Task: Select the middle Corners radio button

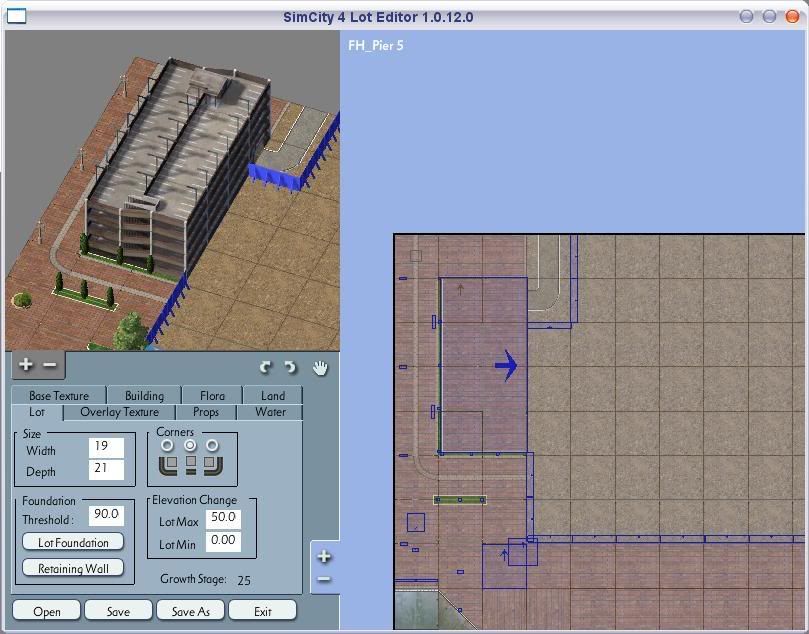Action: tap(190, 445)
